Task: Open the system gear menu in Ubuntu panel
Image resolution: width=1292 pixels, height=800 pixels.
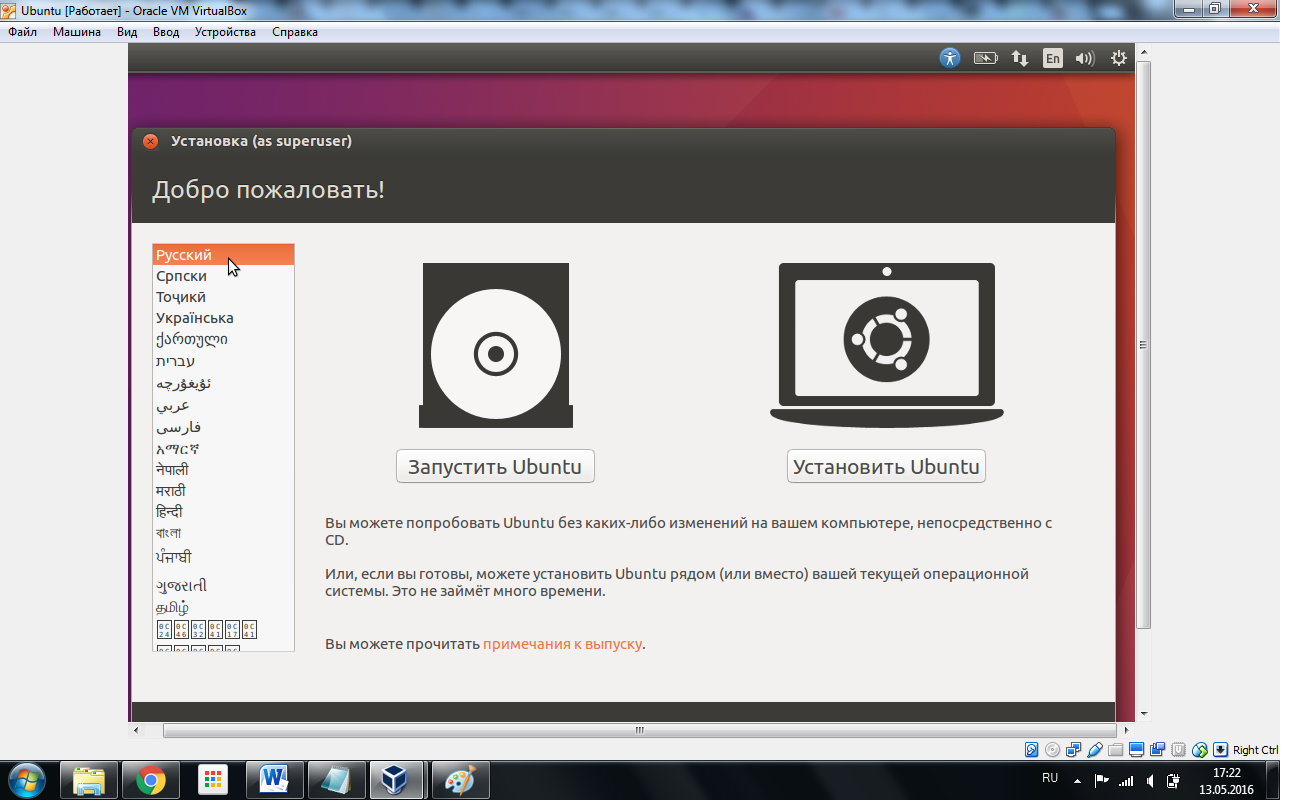Action: point(1119,58)
